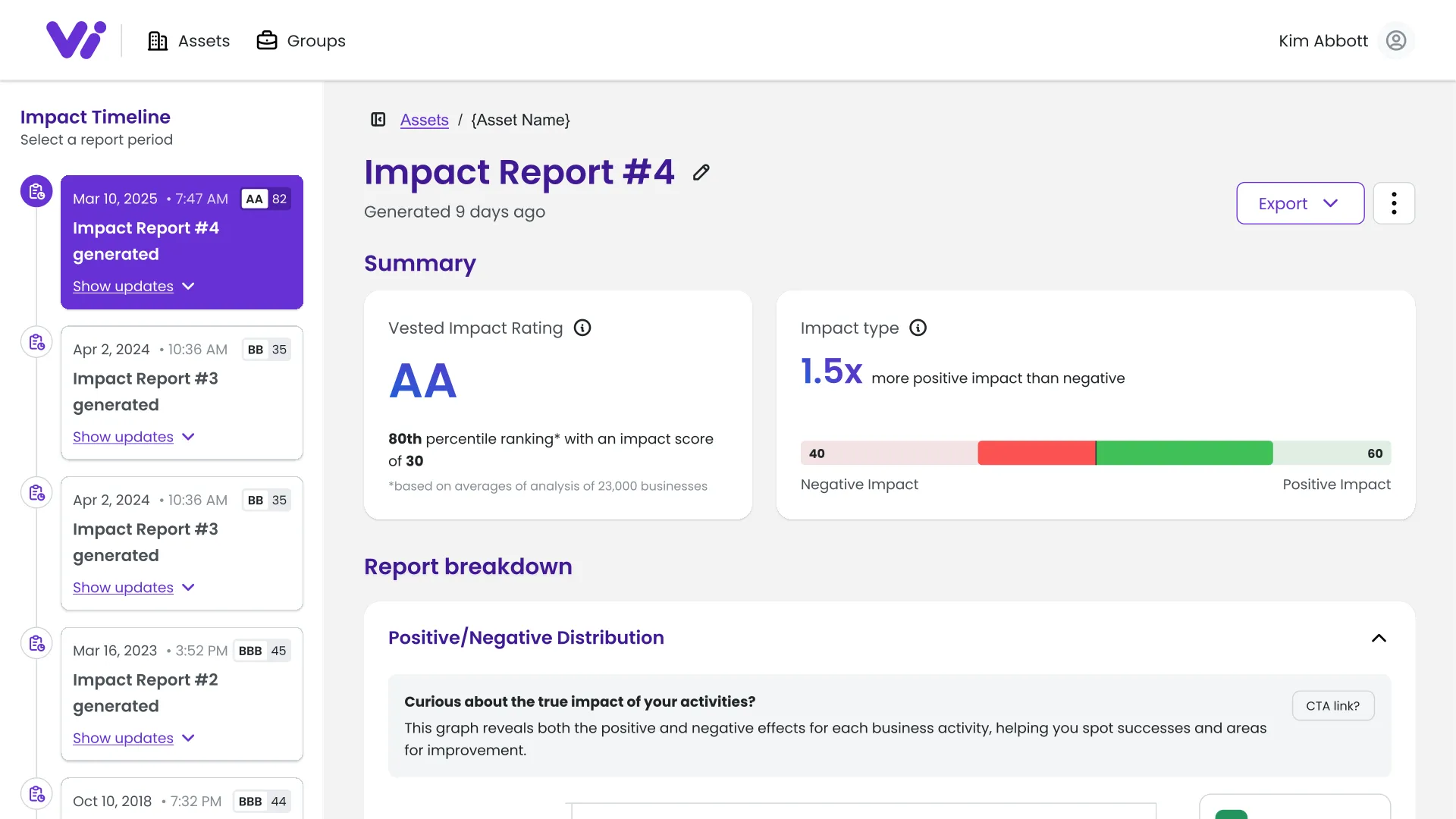Viewport: 1456px width, 819px height.
Task: Expand Show updates on the Mar 16, 2023 report
Action: pyautogui.click(x=124, y=738)
